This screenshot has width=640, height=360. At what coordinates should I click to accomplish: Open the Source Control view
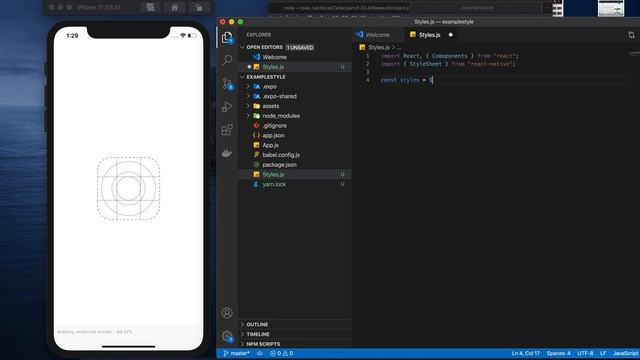tap(227, 83)
